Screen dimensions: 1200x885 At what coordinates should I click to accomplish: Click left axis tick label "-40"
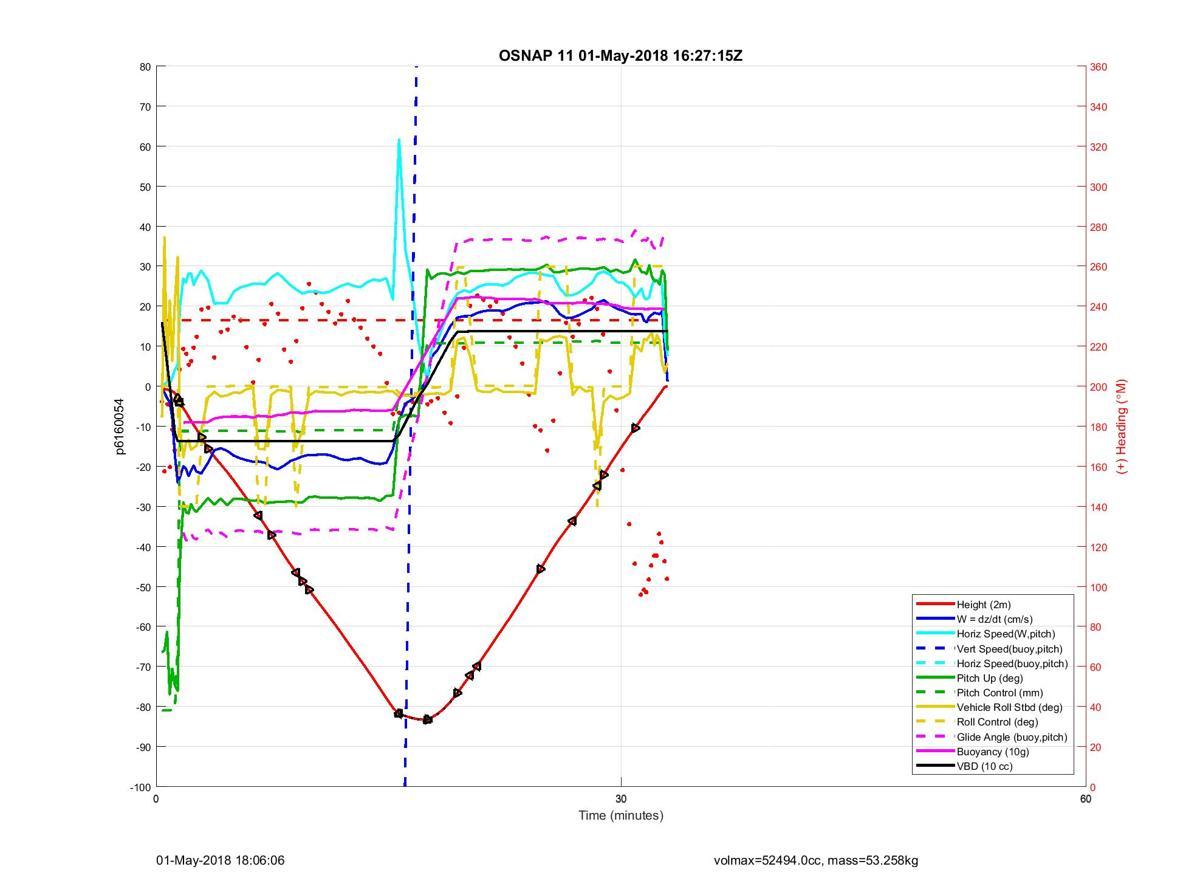[x=143, y=547]
